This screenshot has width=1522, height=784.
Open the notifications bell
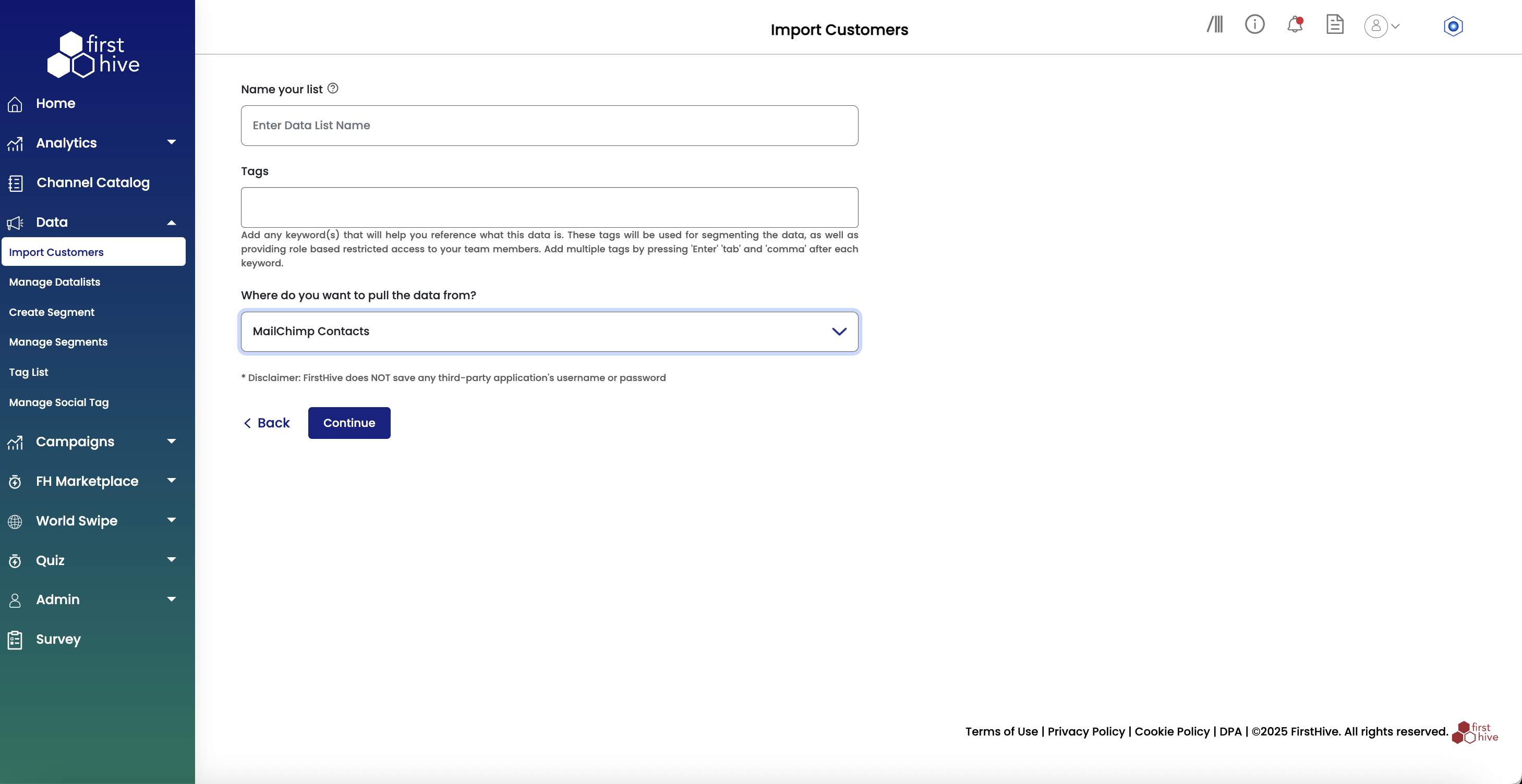tap(1295, 24)
